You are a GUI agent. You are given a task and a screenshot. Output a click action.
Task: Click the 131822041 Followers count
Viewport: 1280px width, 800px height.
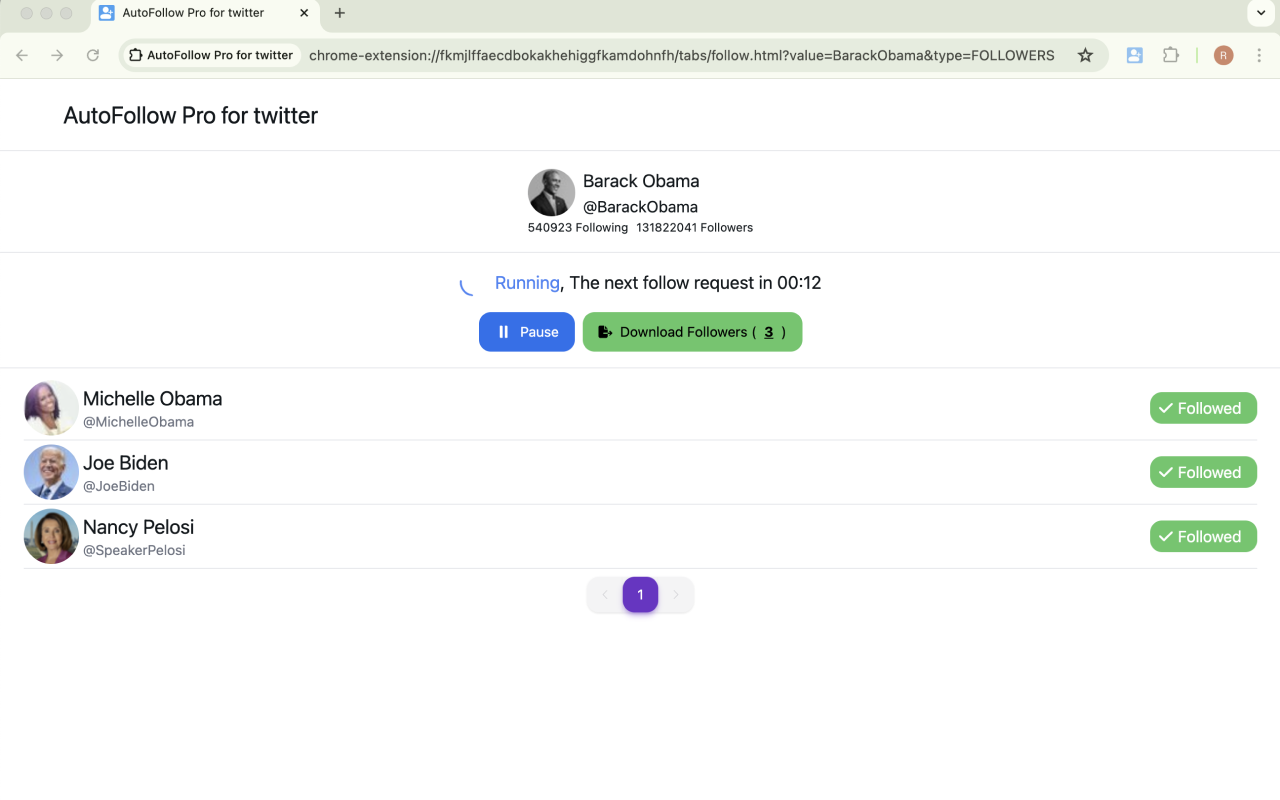[694, 228]
